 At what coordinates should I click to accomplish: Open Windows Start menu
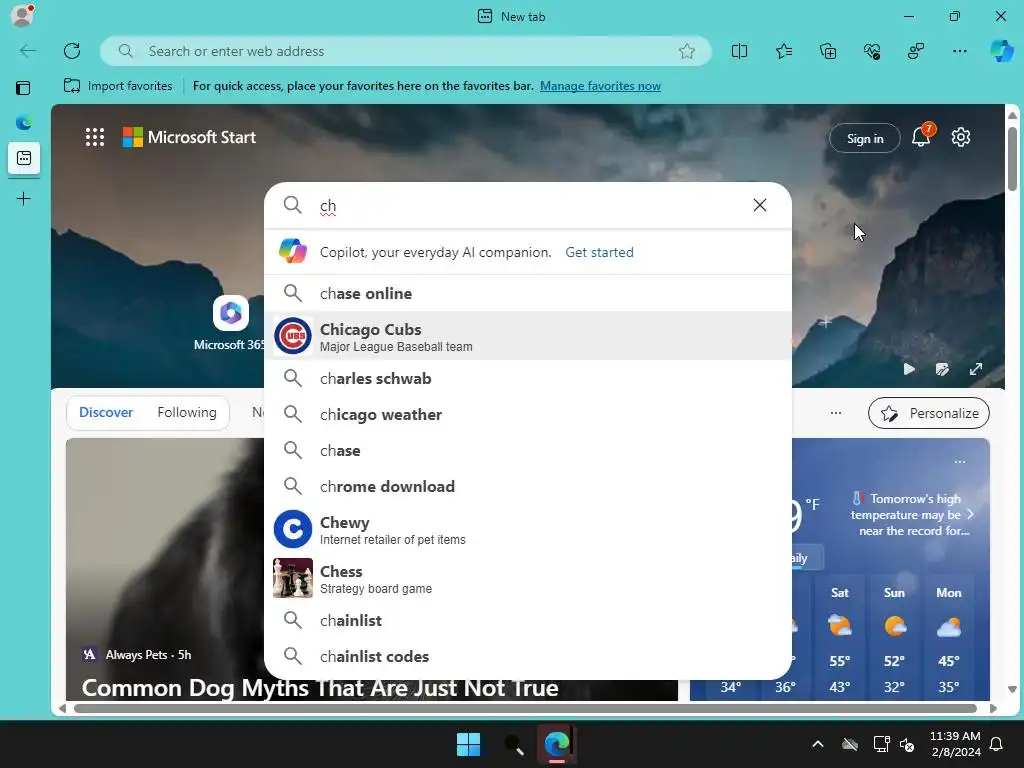(x=468, y=744)
